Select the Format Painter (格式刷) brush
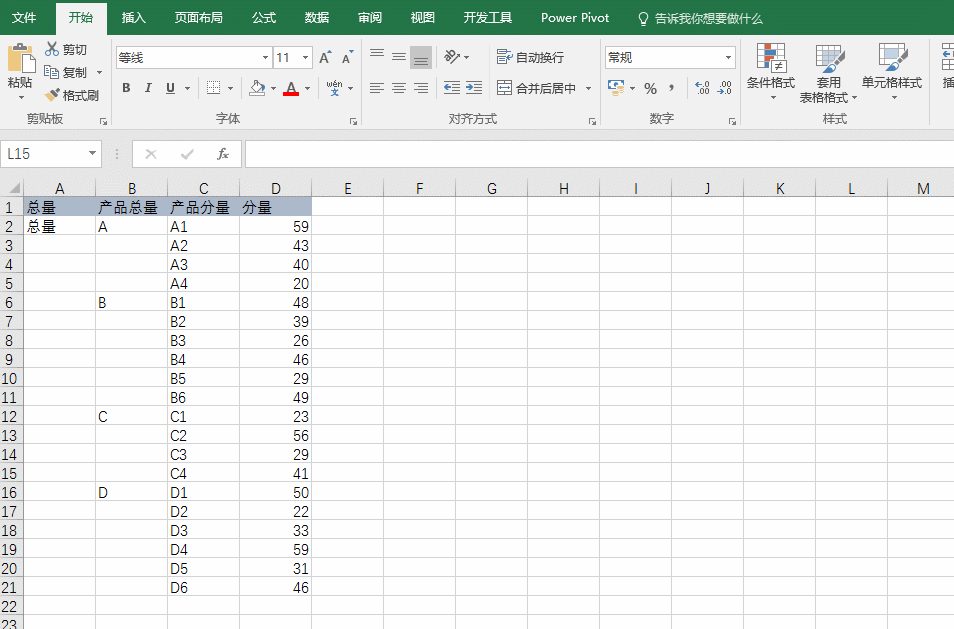This screenshot has height=629, width=954. pos(53,96)
